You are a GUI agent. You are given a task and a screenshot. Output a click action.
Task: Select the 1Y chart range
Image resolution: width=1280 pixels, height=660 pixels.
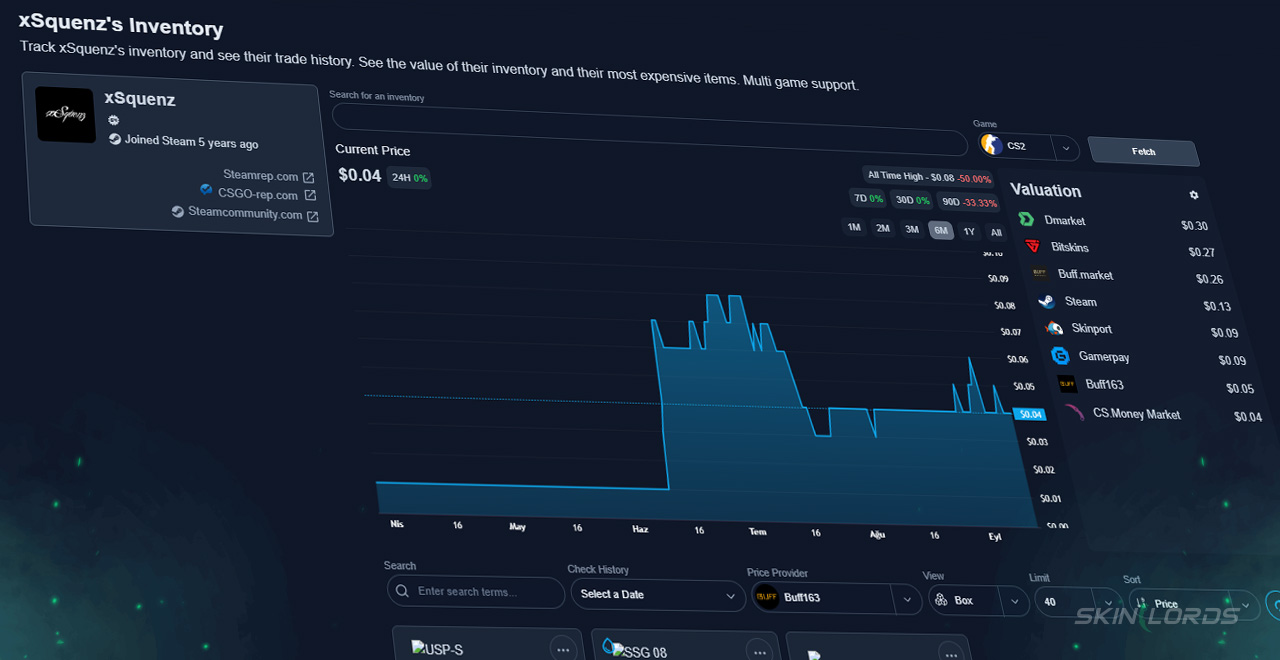pos(969,231)
